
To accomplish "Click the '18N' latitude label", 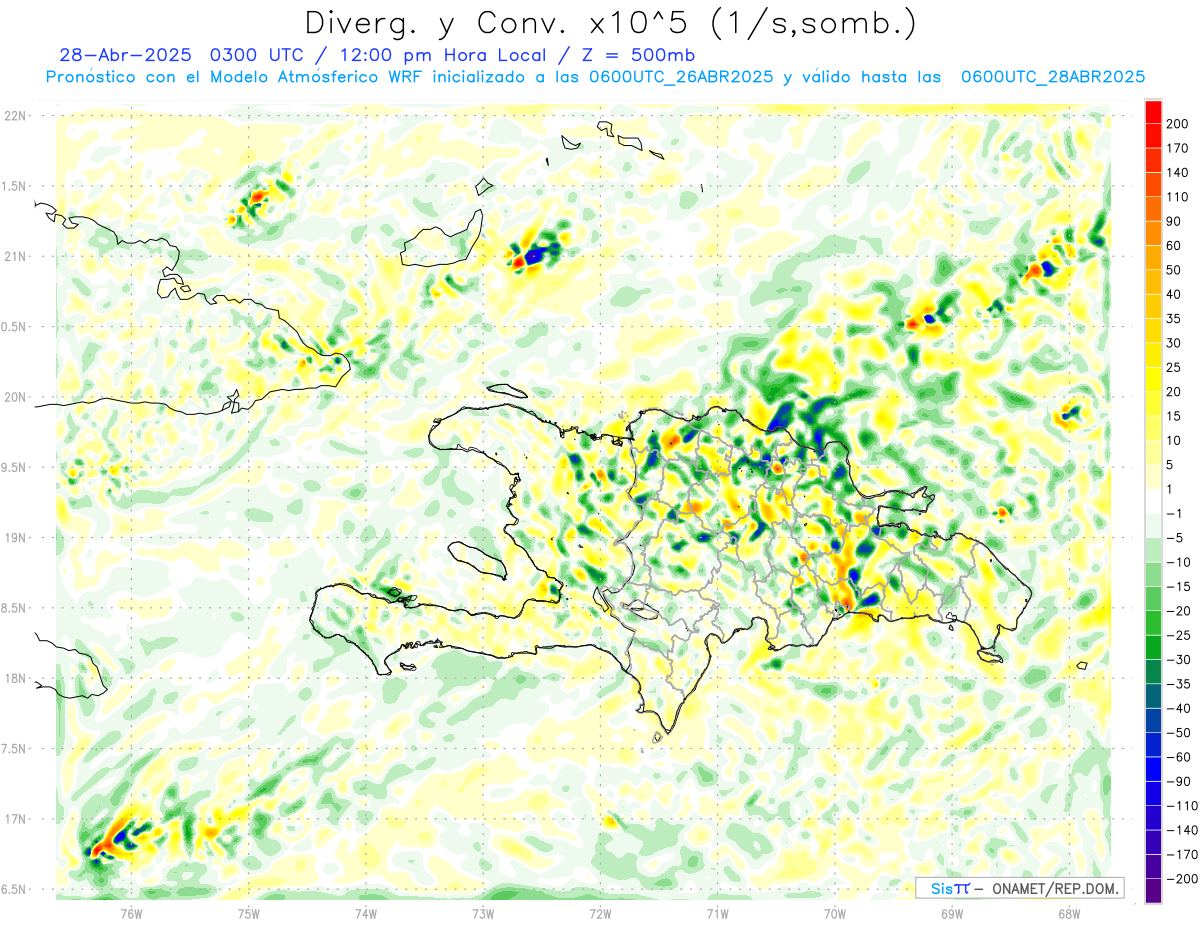I will 15,678.
